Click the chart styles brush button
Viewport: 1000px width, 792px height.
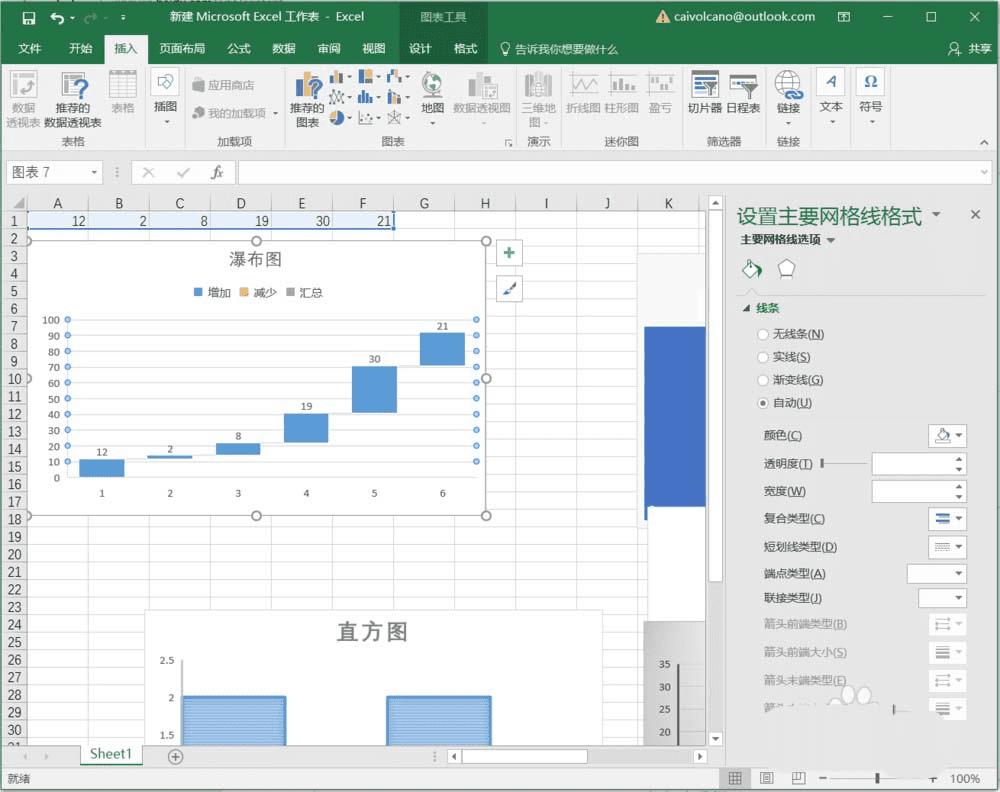tap(509, 289)
